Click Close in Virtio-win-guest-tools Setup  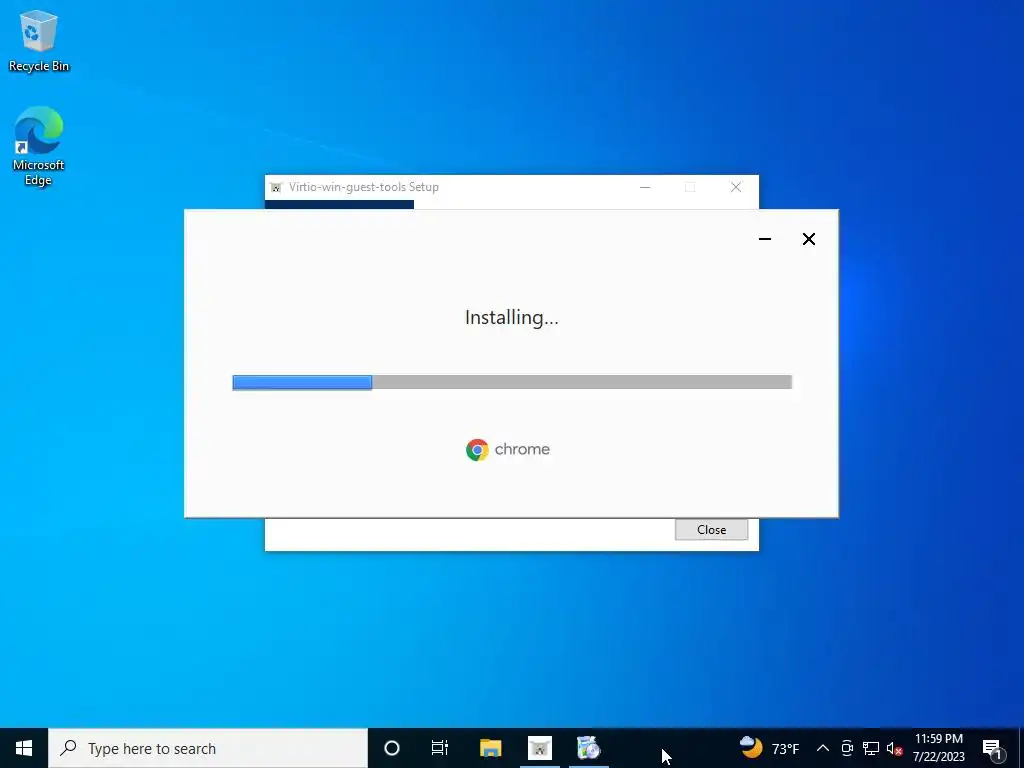[711, 530]
